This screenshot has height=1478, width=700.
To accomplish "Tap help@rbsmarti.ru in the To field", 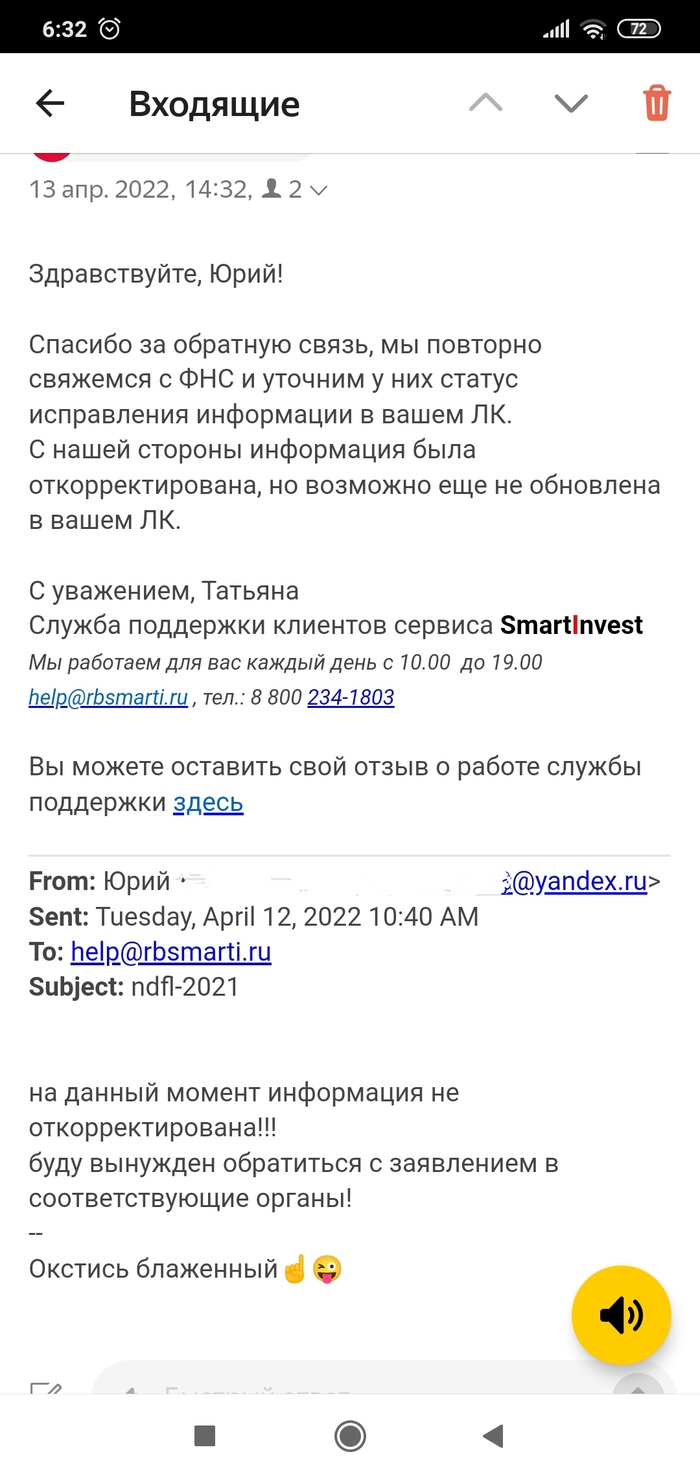I will pos(171,952).
